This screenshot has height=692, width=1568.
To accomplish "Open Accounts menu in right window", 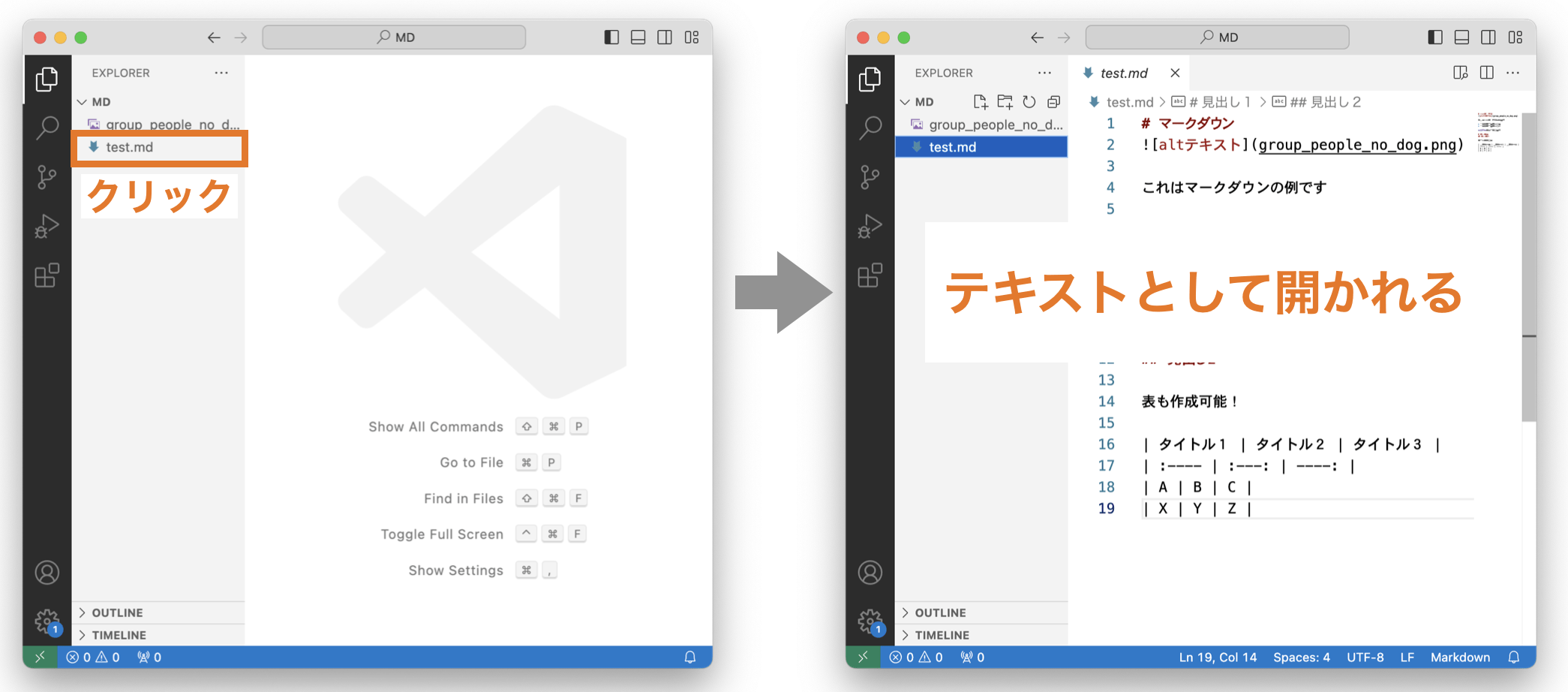I will 870,573.
